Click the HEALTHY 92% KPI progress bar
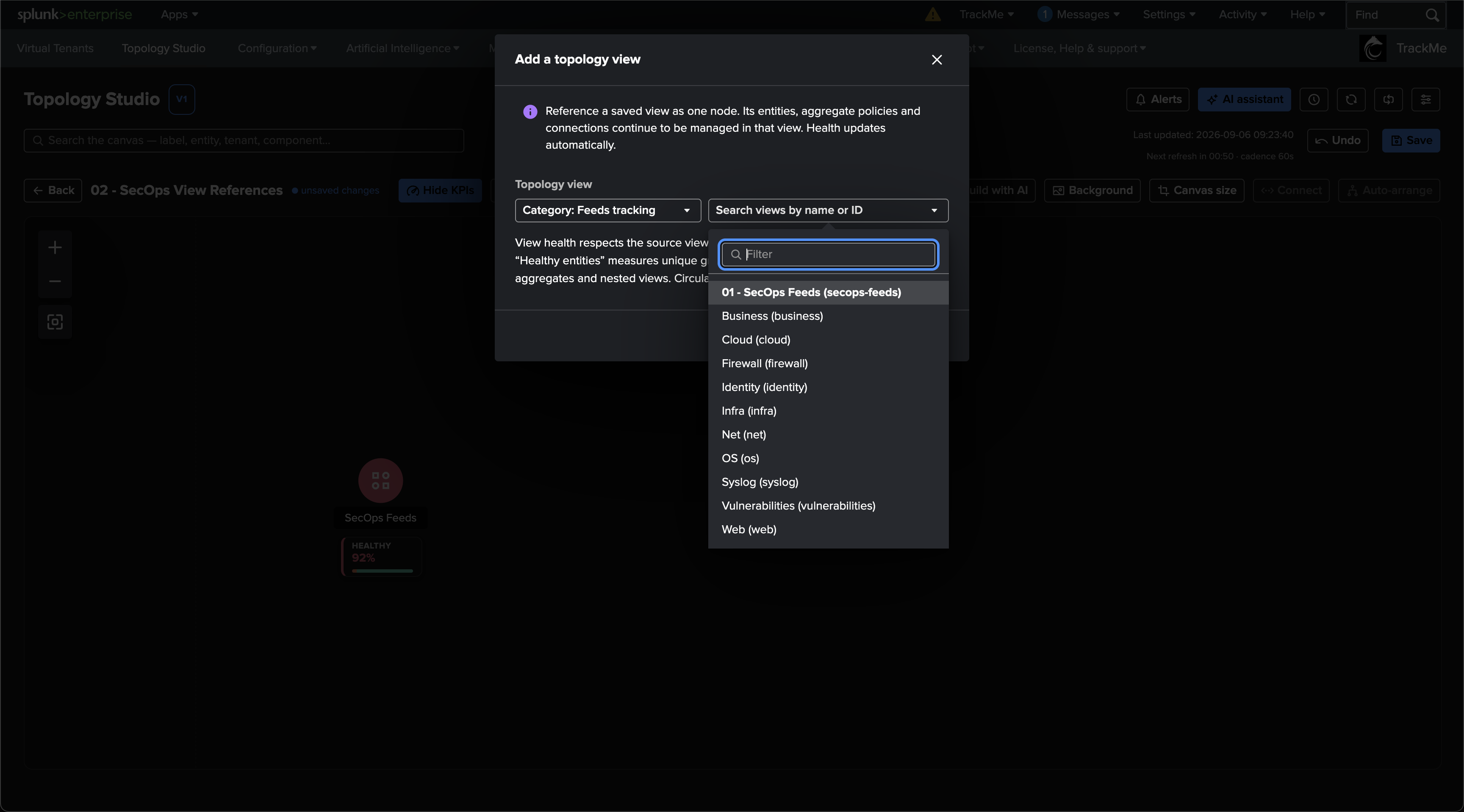Image resolution: width=1464 pixels, height=812 pixels. tap(382, 571)
